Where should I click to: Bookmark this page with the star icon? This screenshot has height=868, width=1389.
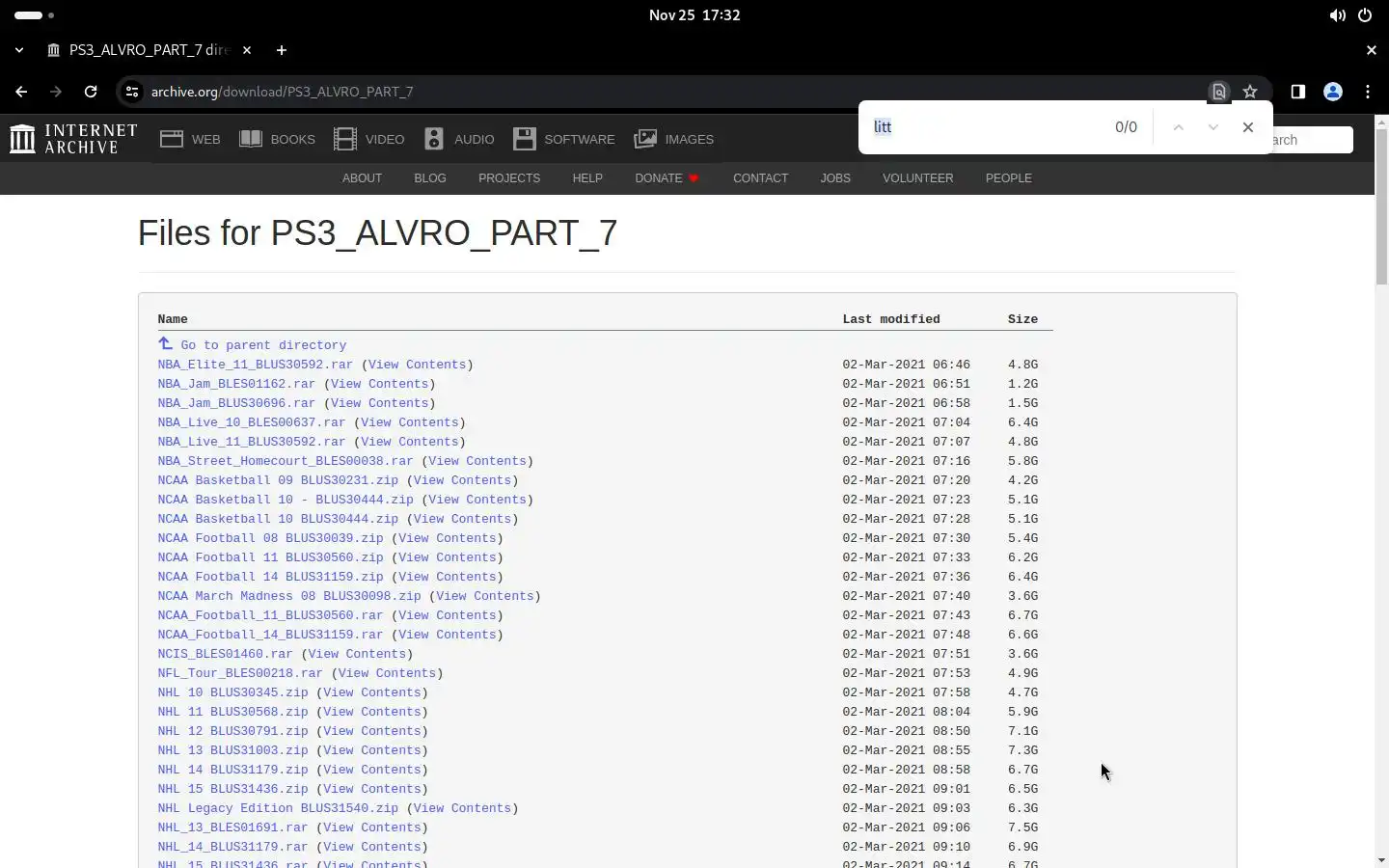click(x=1250, y=92)
